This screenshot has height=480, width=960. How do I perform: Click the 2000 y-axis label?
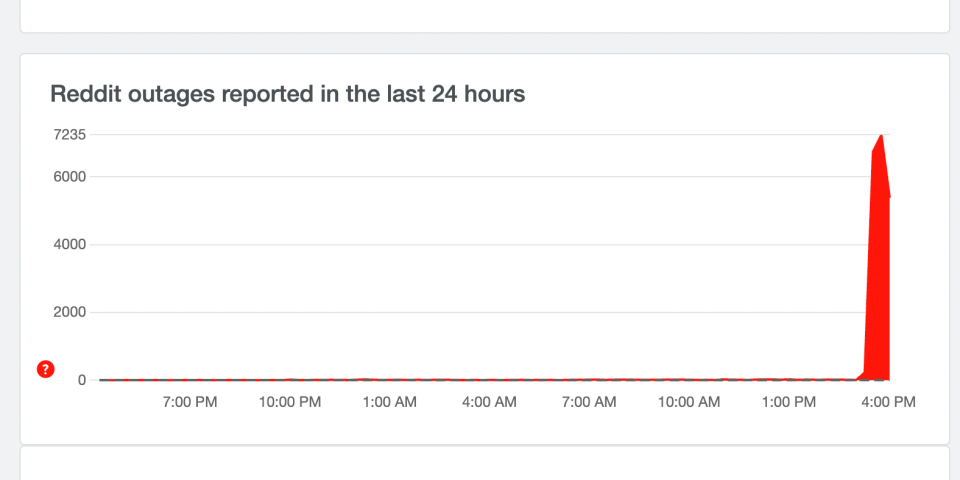pos(70,312)
